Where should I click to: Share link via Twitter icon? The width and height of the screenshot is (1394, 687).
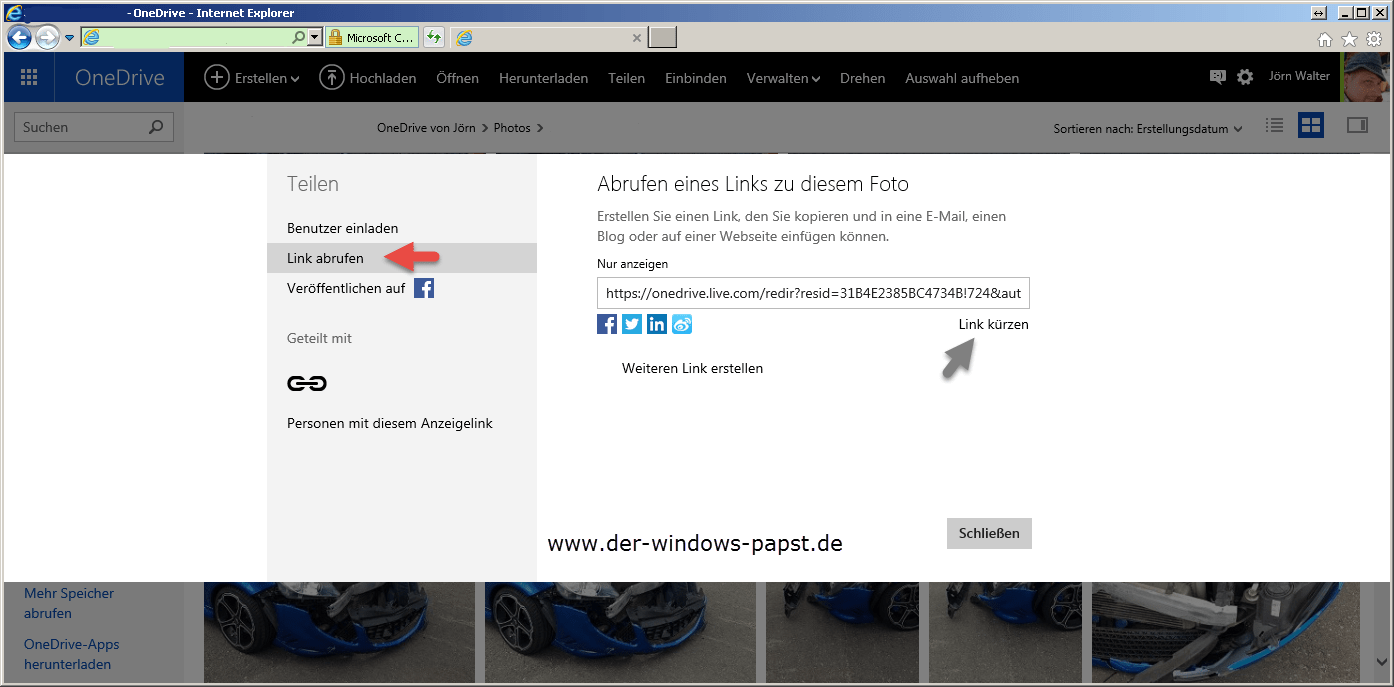coord(632,324)
